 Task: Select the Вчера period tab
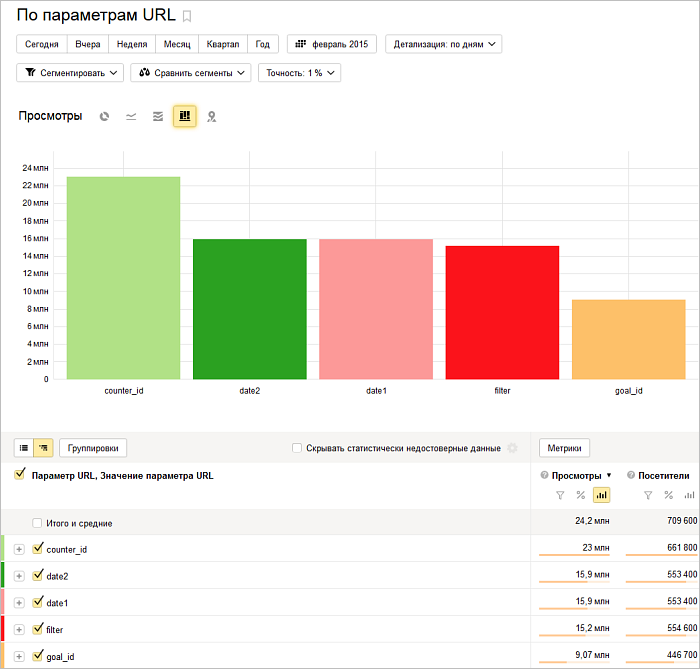(x=88, y=44)
